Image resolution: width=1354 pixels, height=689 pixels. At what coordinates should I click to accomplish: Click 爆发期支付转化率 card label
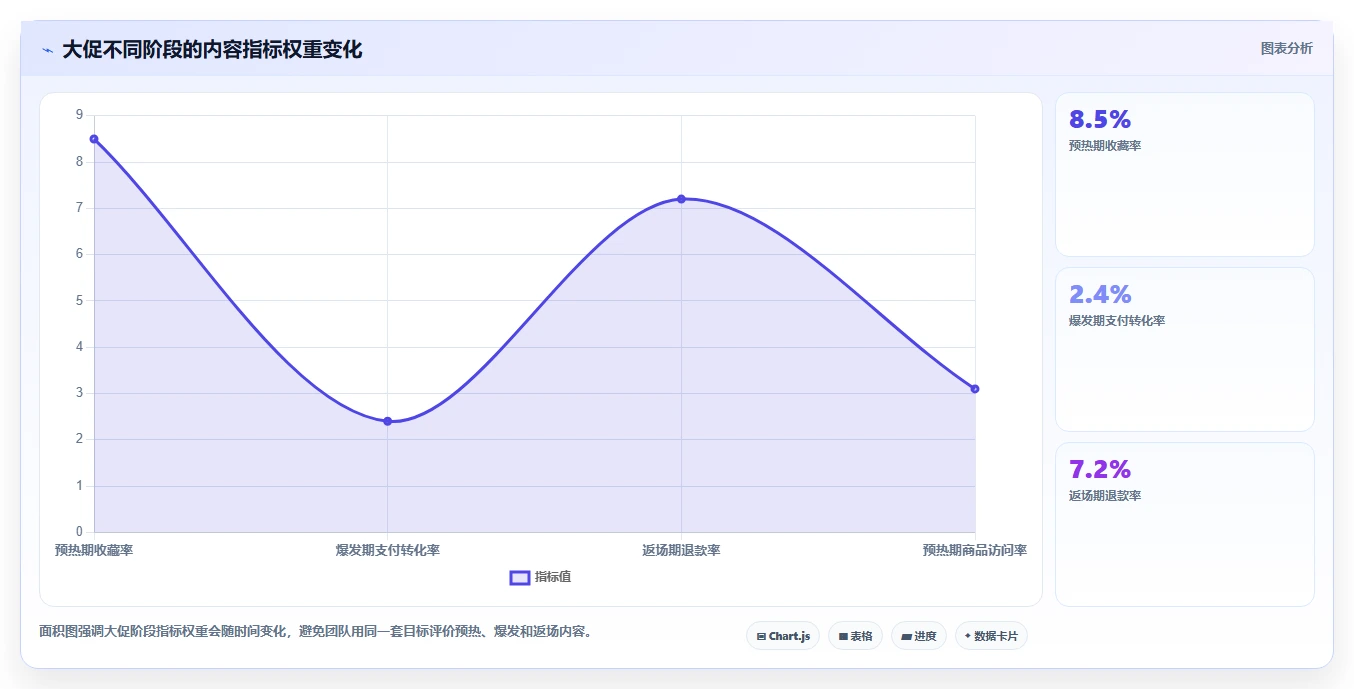tap(1117, 321)
